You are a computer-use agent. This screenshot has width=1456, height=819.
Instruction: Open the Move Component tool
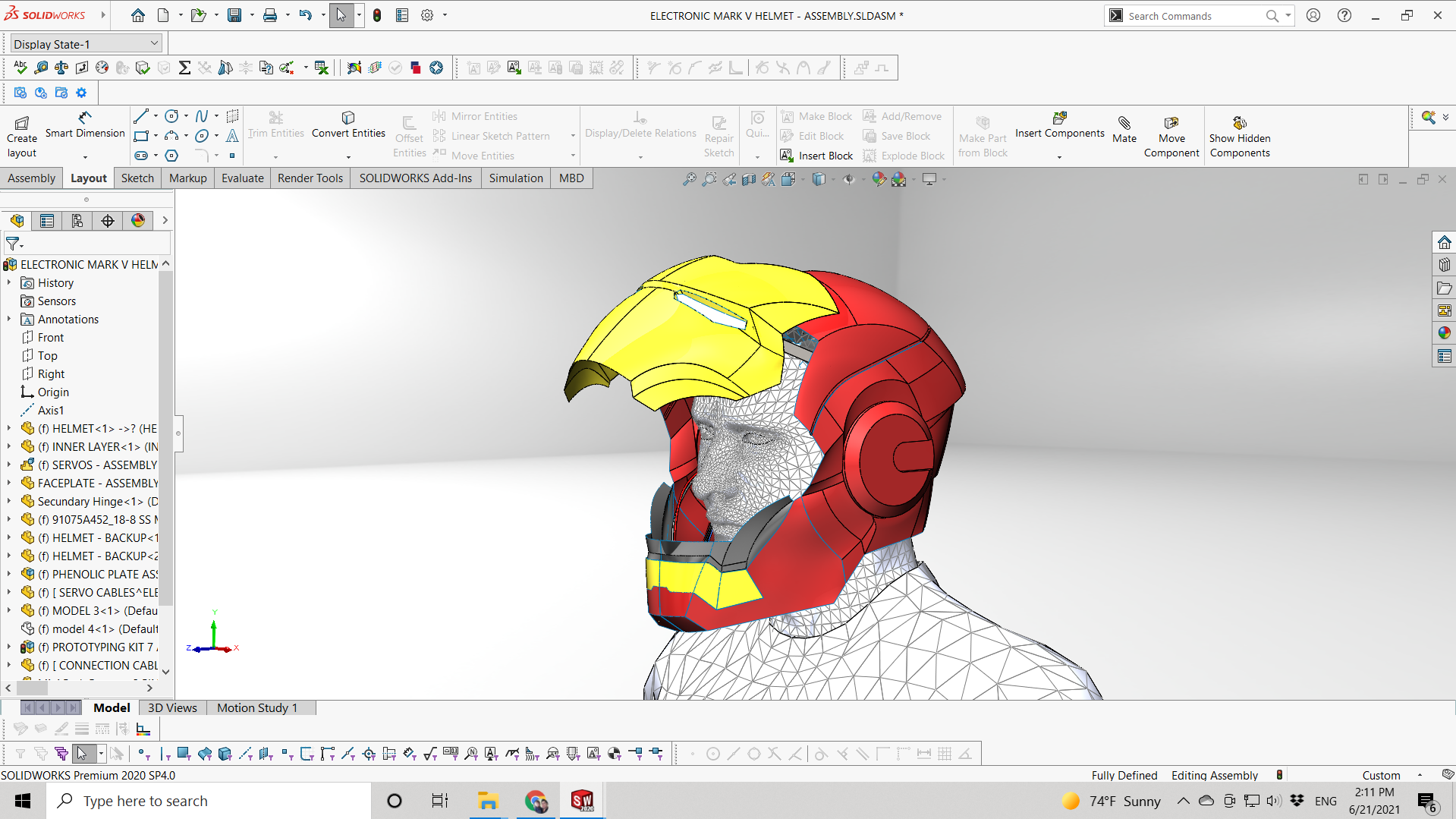[1171, 124]
